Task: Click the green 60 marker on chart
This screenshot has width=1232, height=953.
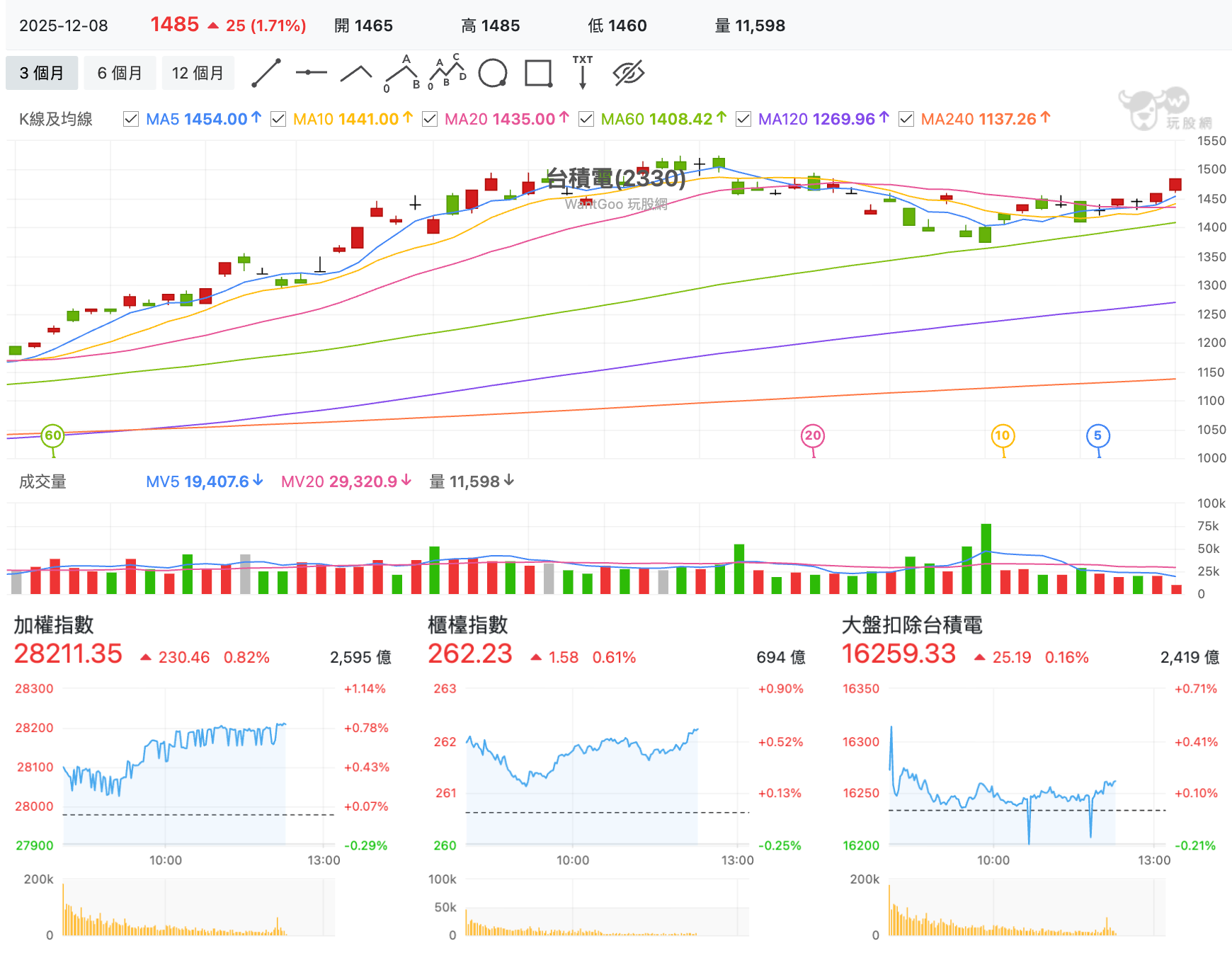Action: [53, 435]
